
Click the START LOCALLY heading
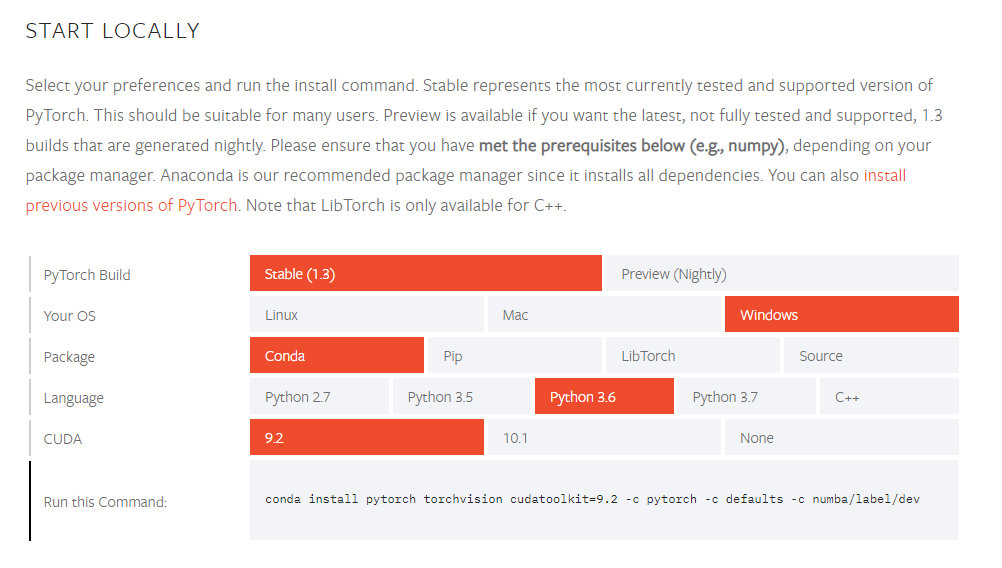(x=112, y=31)
